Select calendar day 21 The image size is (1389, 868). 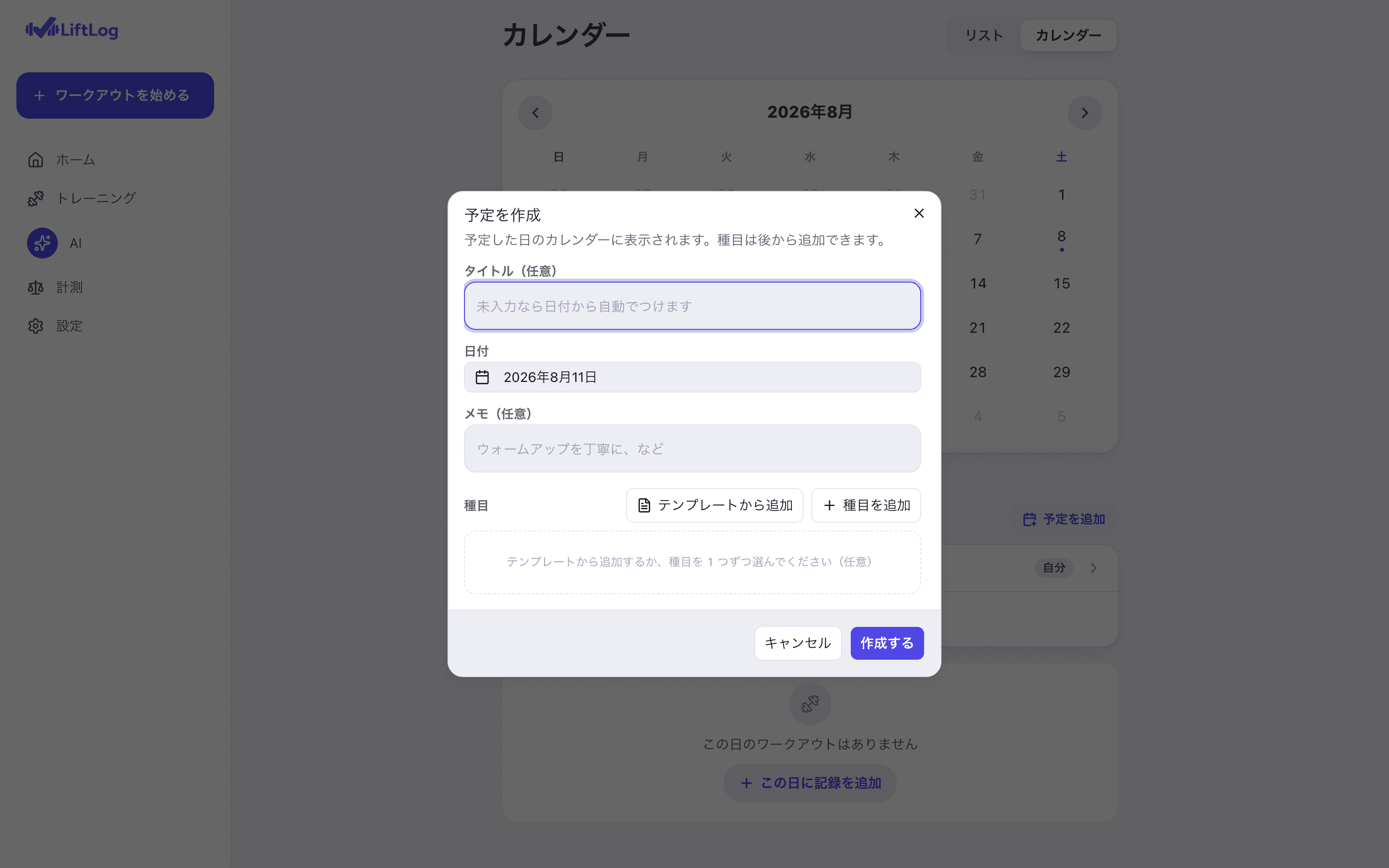coord(978,328)
